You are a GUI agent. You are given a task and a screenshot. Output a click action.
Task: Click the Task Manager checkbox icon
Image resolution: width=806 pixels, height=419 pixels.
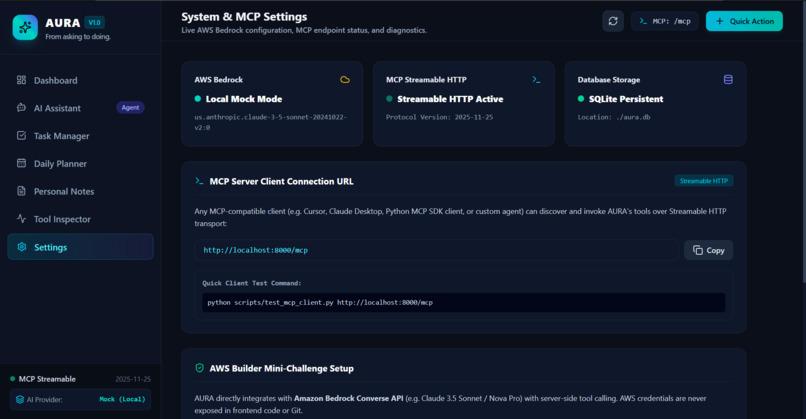click(x=21, y=135)
